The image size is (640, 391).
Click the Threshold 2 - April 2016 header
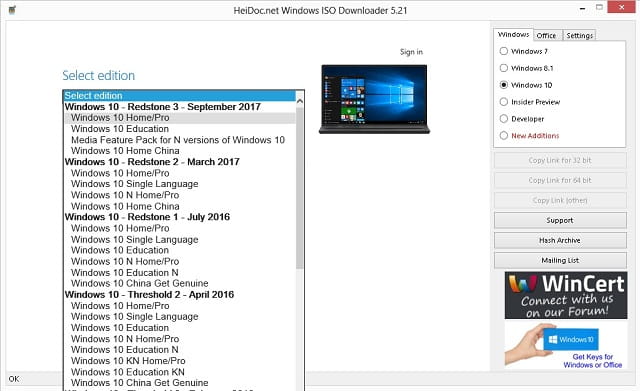(180, 294)
